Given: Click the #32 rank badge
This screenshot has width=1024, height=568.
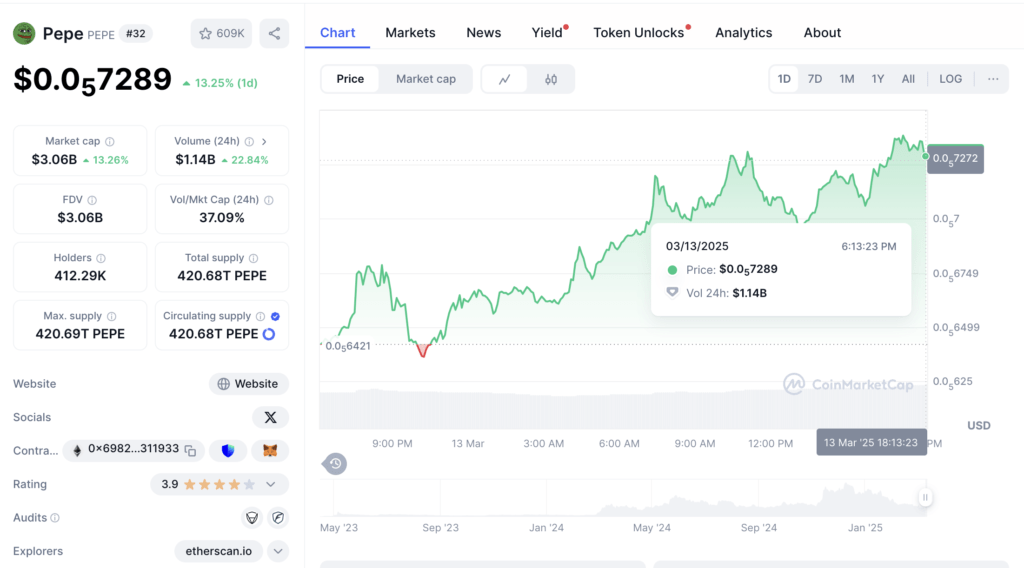Looking at the screenshot, I should 136,34.
